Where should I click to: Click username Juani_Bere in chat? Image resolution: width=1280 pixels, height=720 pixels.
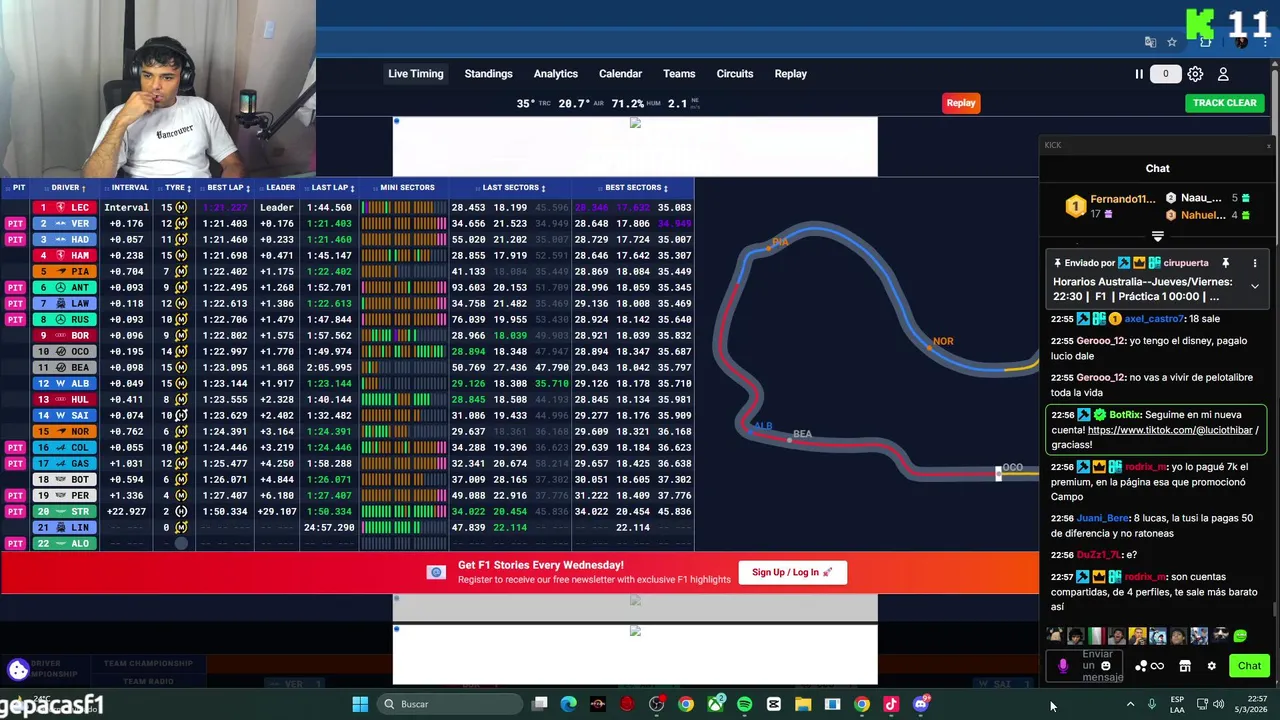pos(1103,519)
